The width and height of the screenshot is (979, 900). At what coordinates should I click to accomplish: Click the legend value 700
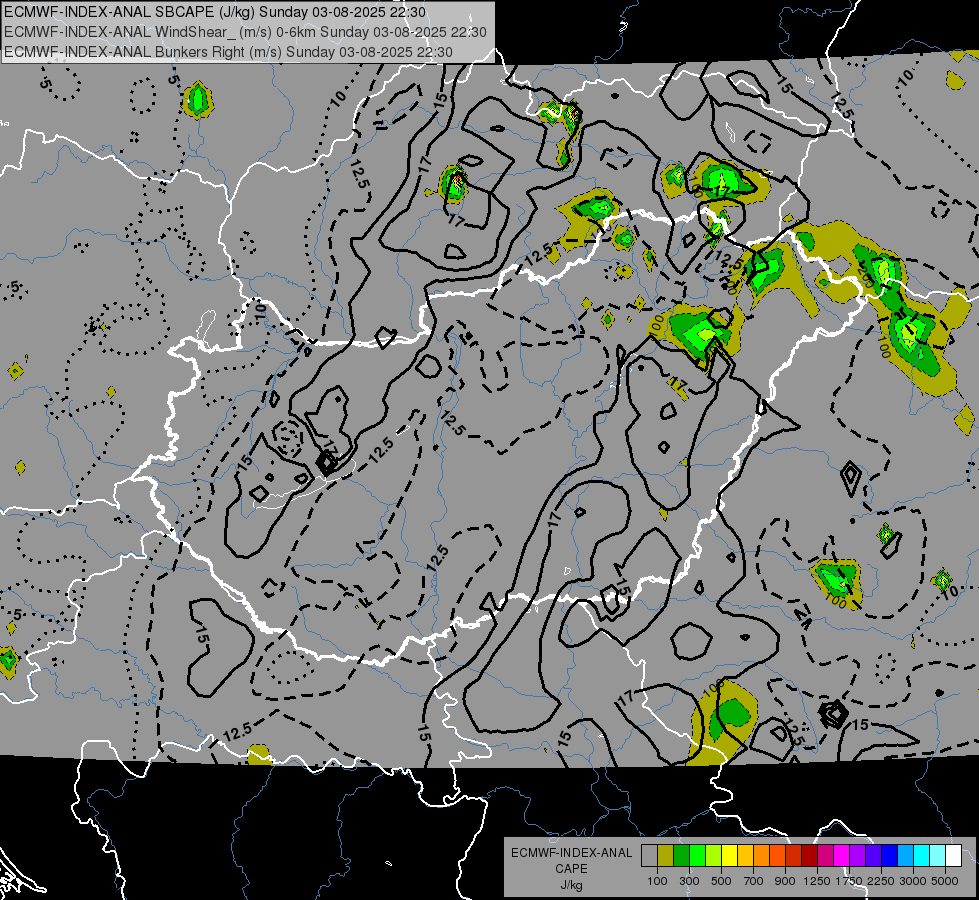(x=754, y=881)
